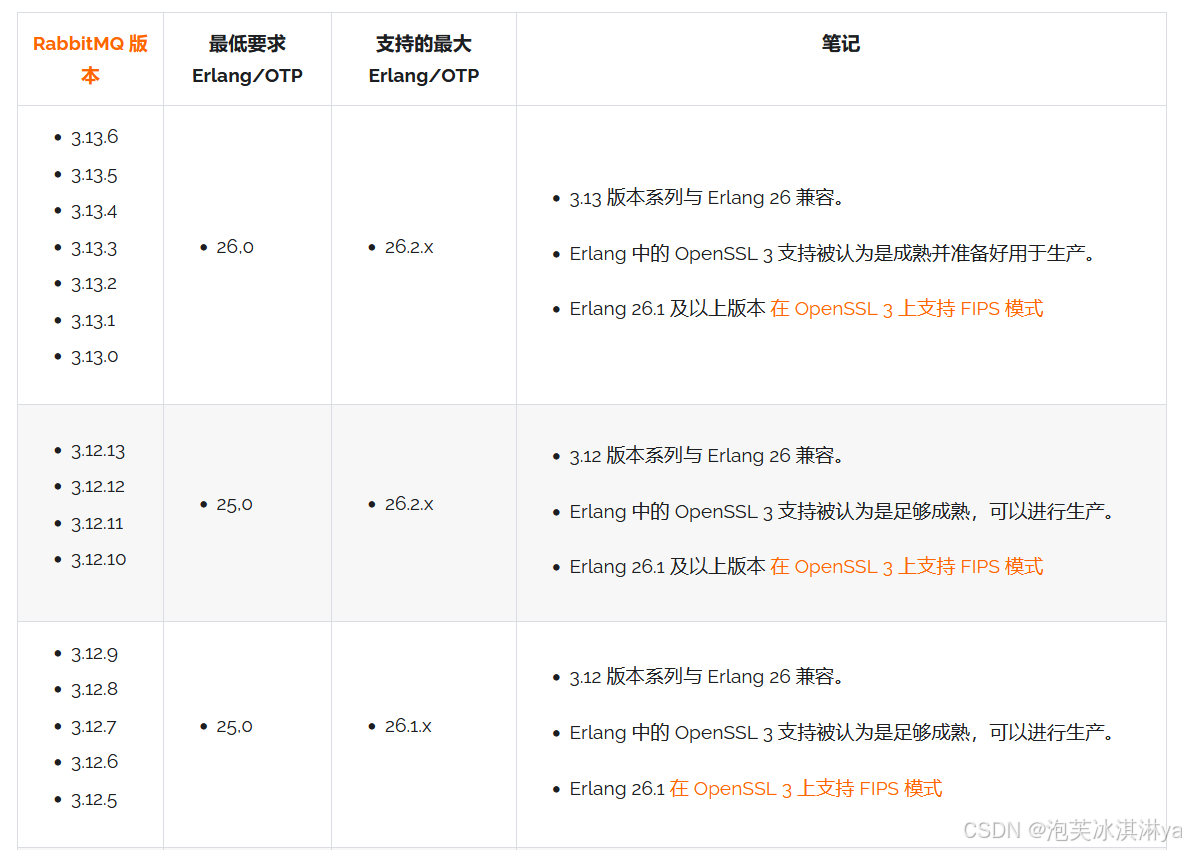Click '3.12 版本系列与 Erlang 26 兼容' in 3.12.13 row
Image resolution: width=1186 pixels, height=850 pixels.
tap(706, 455)
